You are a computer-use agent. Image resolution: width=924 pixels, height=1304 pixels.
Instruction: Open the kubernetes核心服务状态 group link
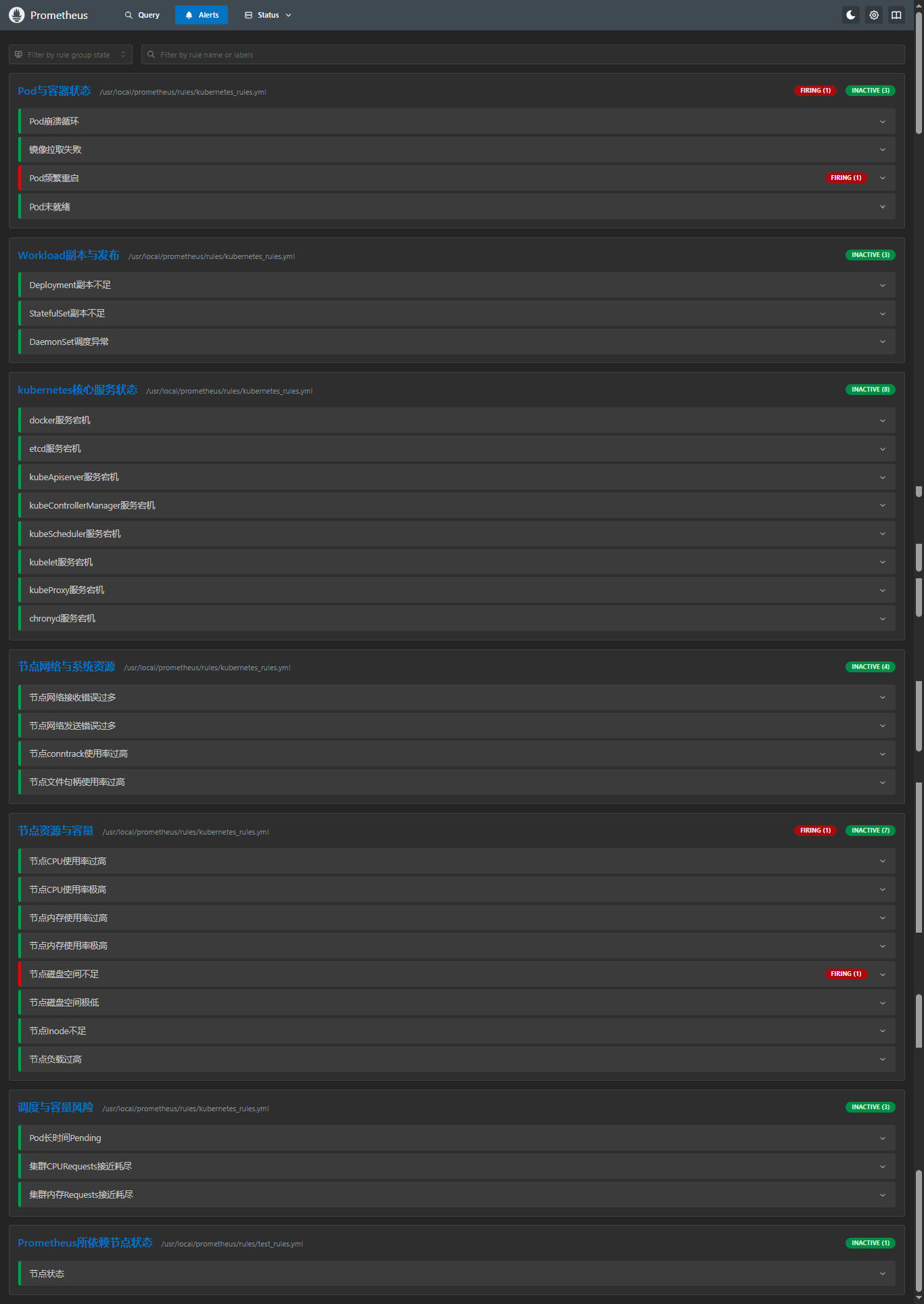[77, 390]
